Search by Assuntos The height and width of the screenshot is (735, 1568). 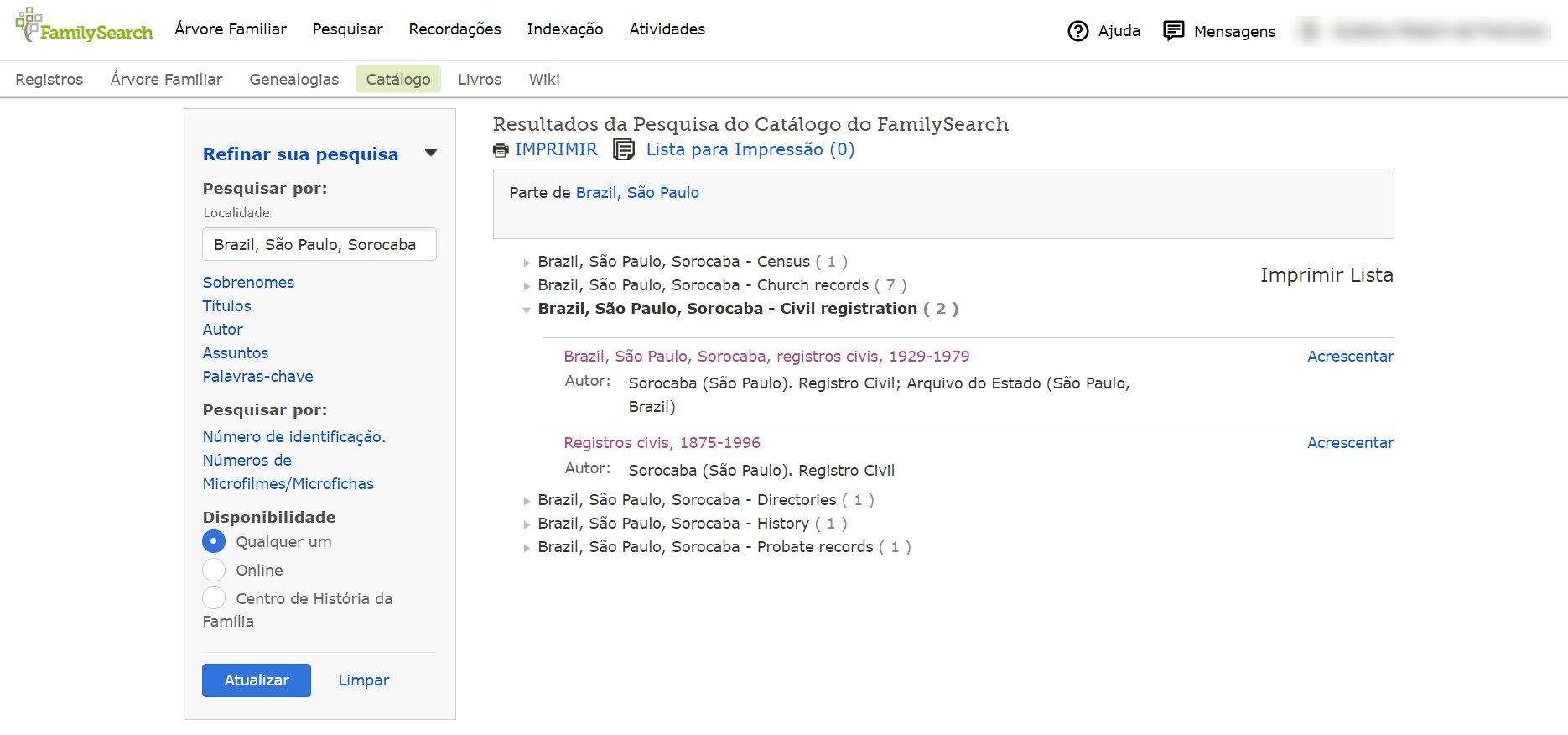(236, 353)
